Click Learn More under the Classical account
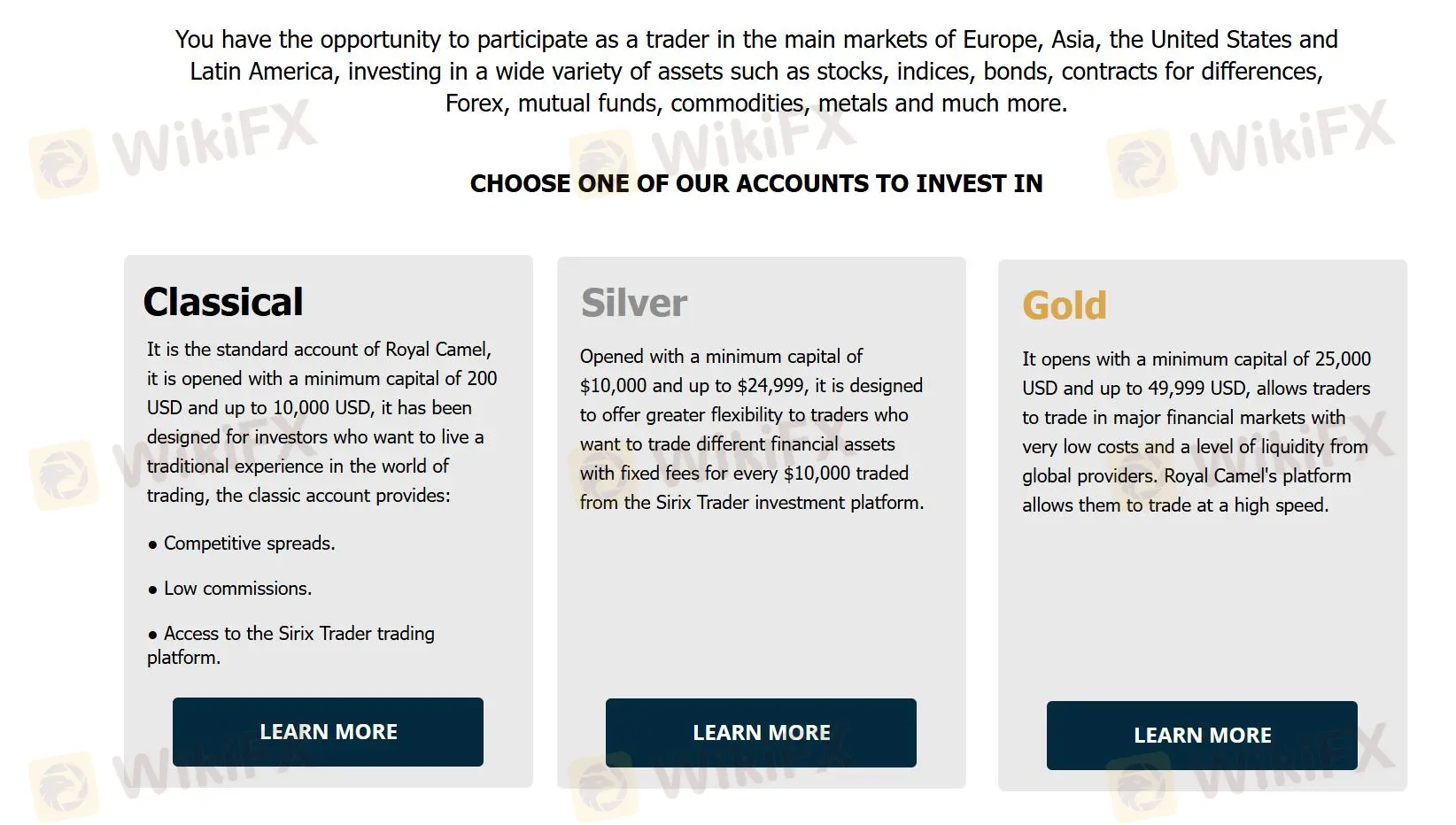This screenshot has height=825, width=1456. pyautogui.click(x=328, y=732)
